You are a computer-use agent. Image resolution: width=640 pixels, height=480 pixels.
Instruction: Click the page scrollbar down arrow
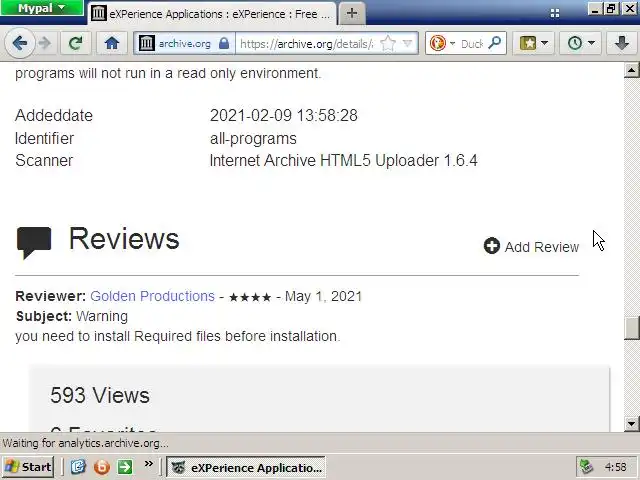coord(631,424)
